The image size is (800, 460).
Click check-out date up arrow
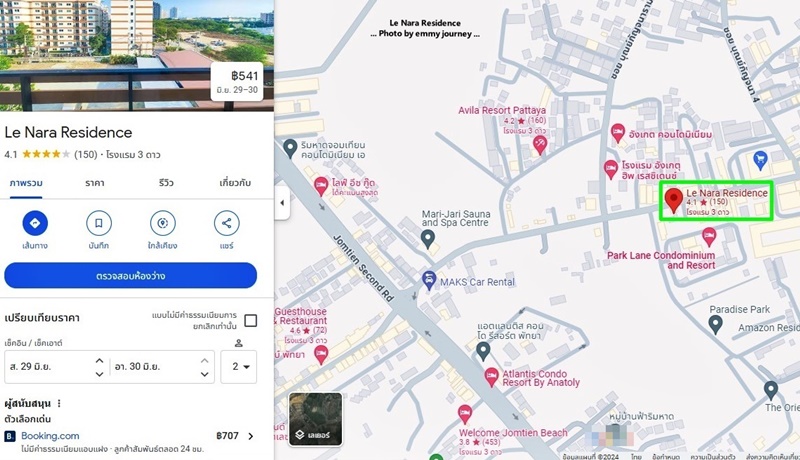point(205,360)
